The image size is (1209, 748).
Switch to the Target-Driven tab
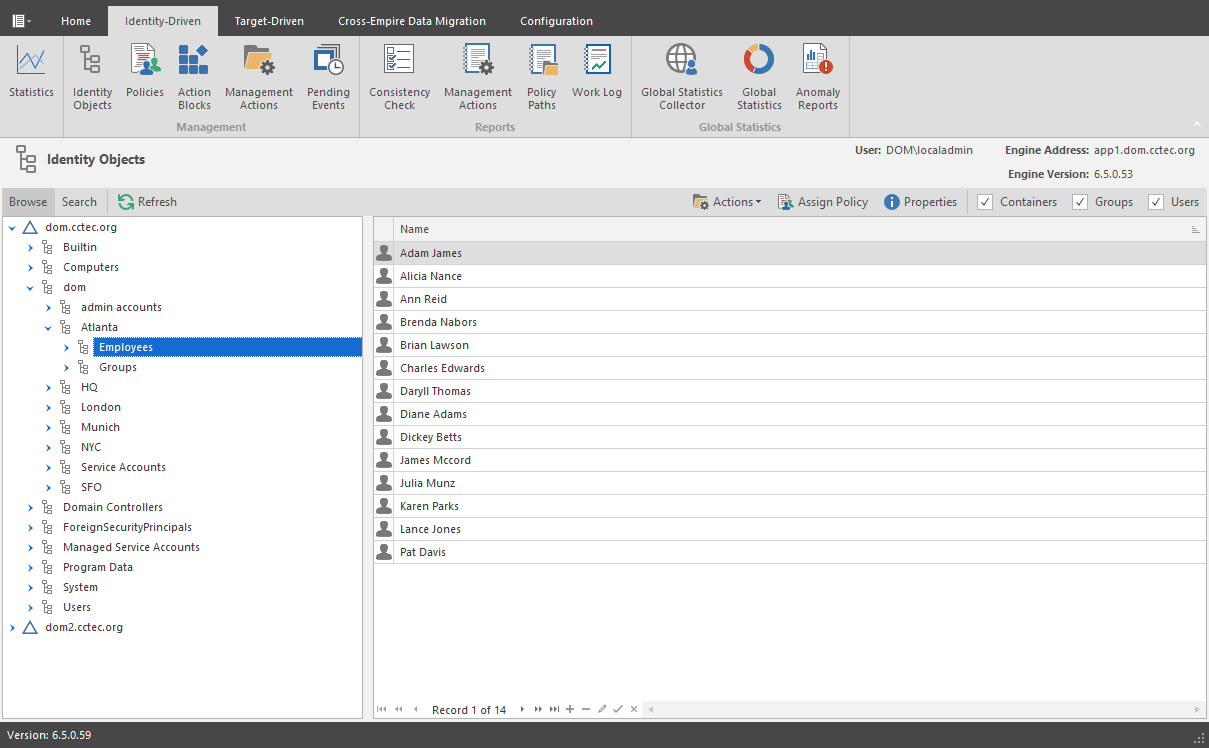(269, 21)
